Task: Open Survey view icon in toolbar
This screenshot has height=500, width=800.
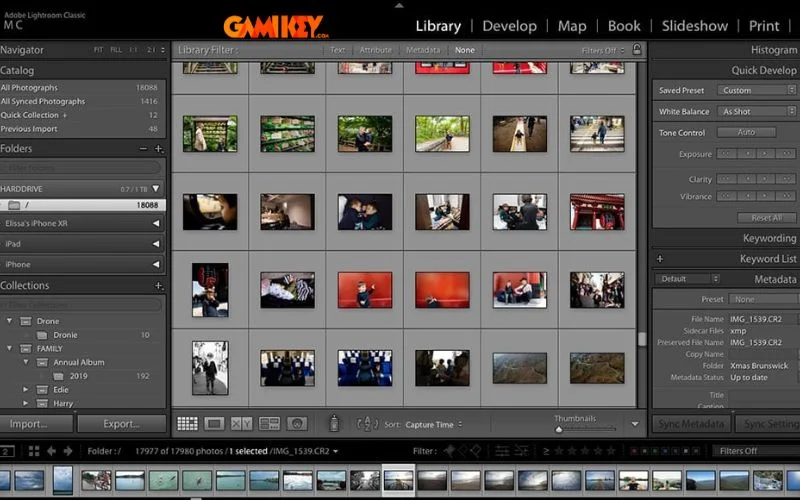Action: coord(269,423)
